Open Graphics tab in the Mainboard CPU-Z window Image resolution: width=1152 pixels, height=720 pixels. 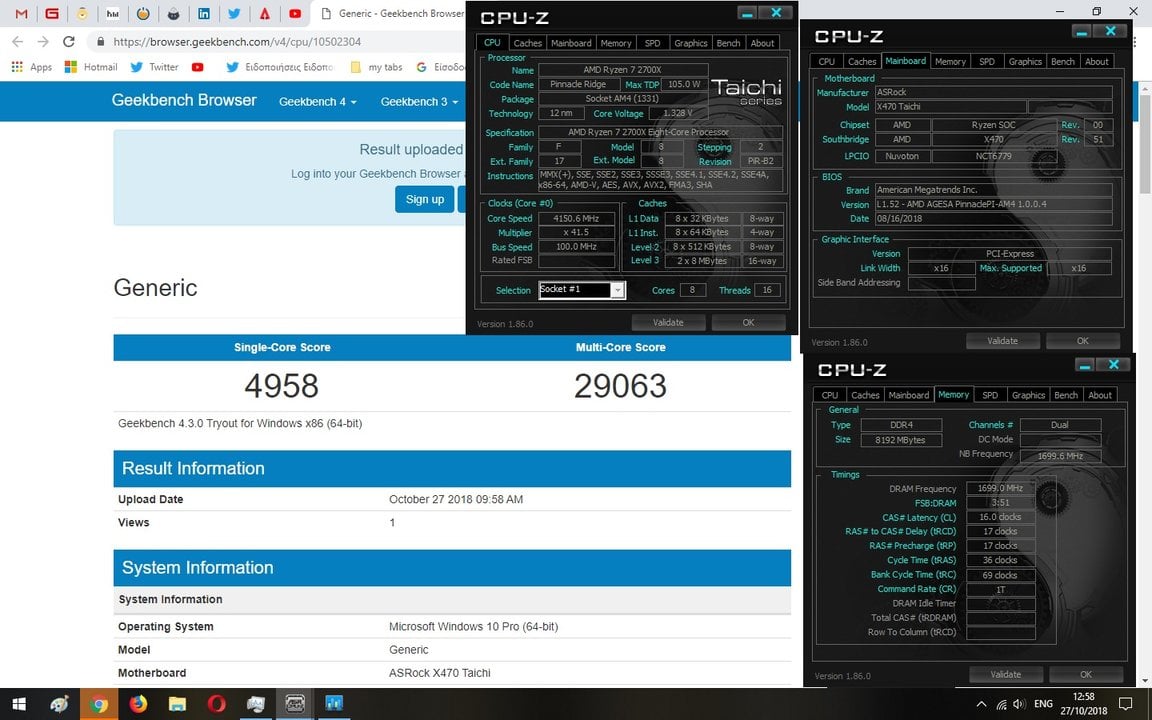(x=1025, y=62)
